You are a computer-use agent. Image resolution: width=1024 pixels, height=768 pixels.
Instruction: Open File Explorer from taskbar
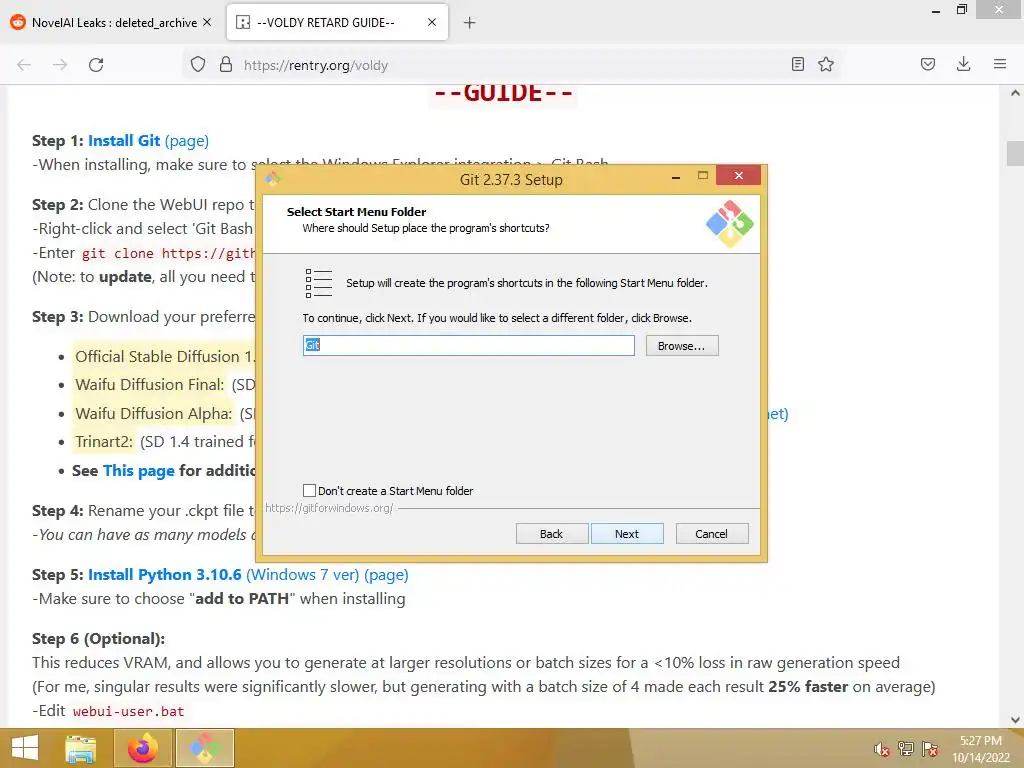coord(81,748)
